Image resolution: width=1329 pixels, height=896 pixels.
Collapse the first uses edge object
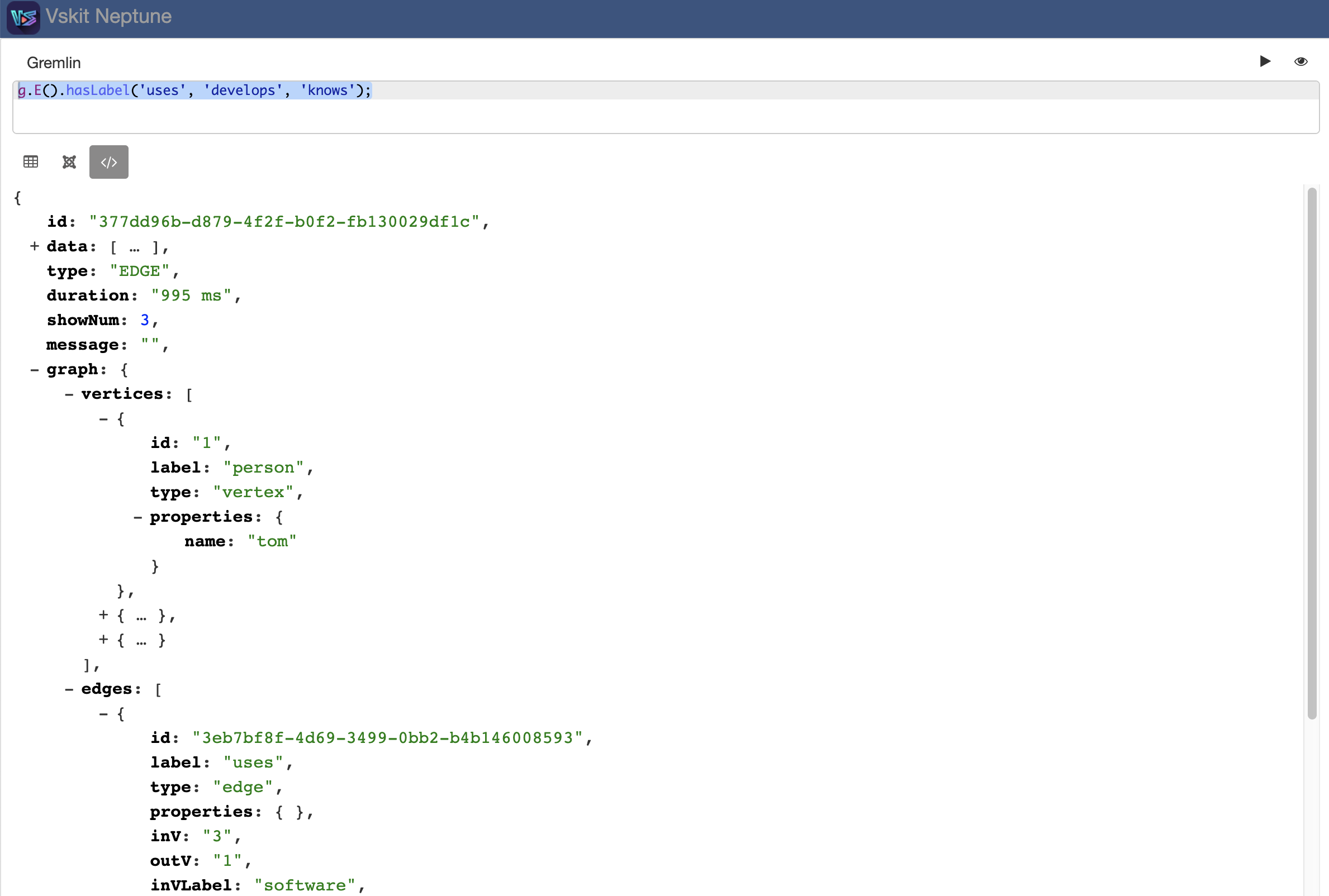pos(103,714)
